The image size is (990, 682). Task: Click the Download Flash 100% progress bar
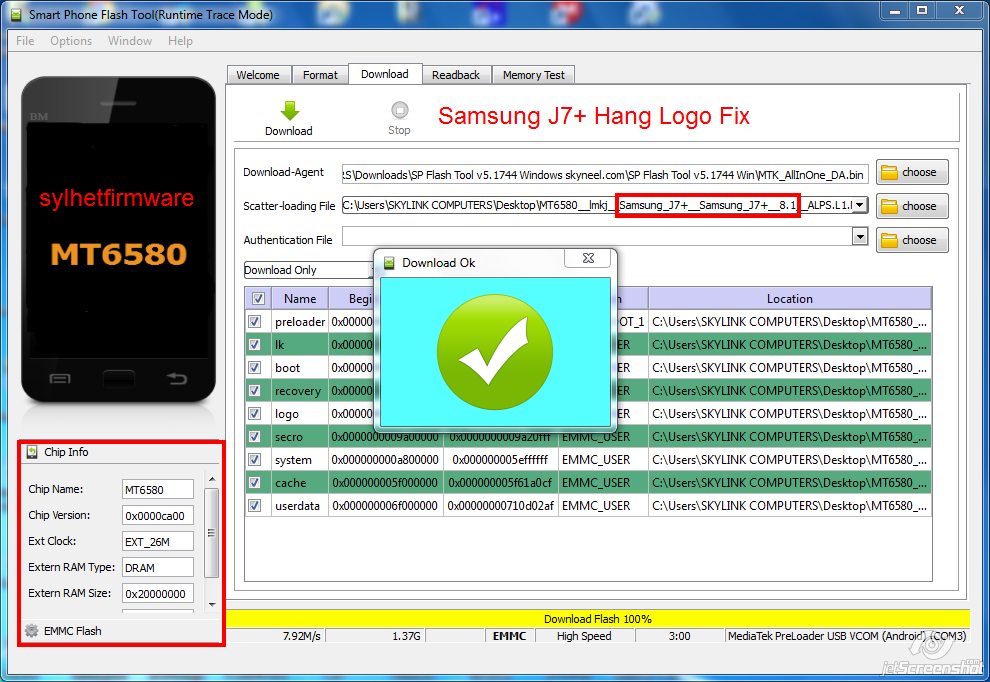597,619
